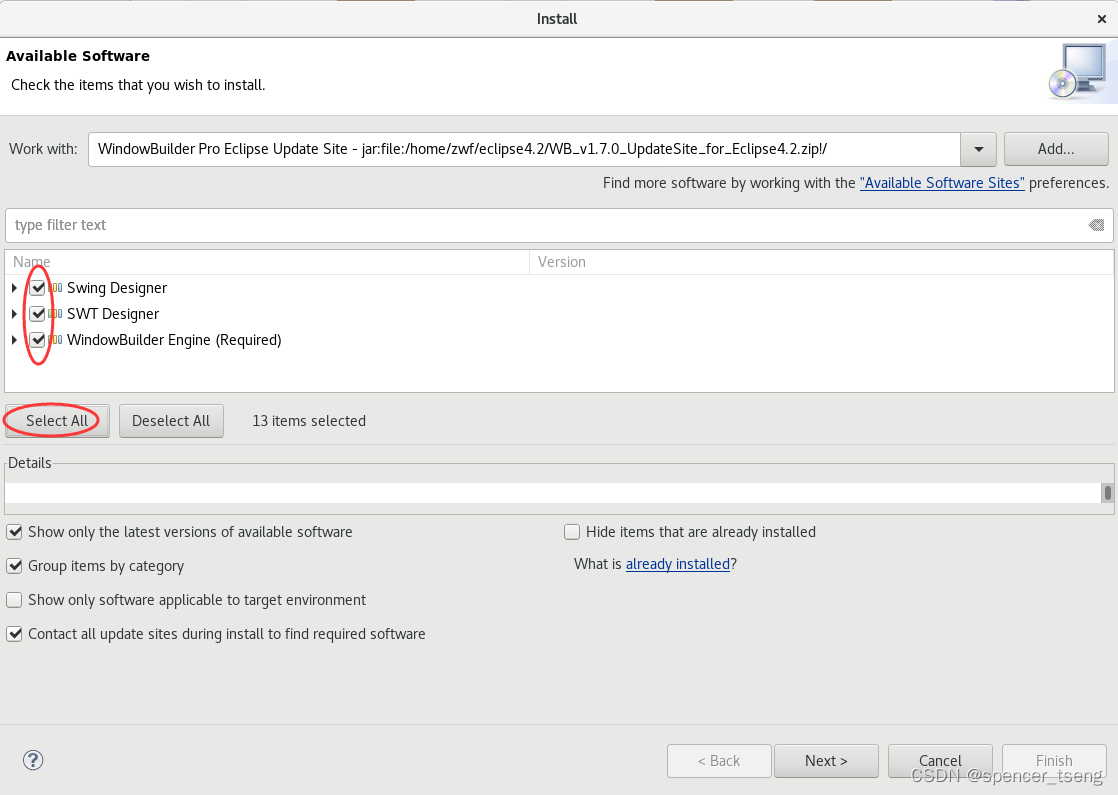Click the Swing Designer plugin icon
This screenshot has height=795, width=1118.
click(55, 287)
